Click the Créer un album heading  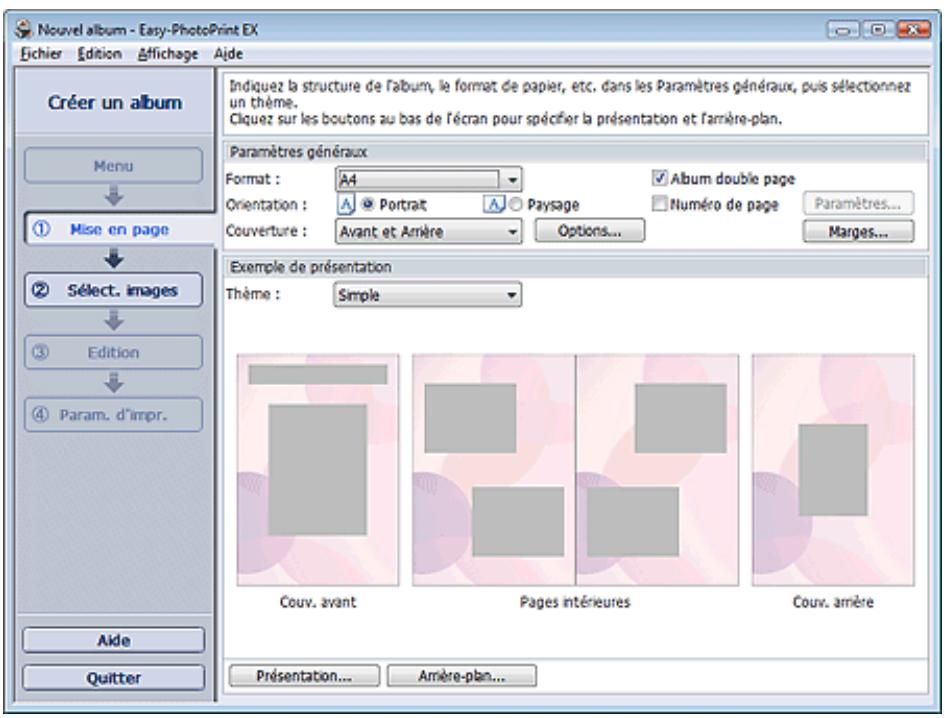tap(115, 102)
